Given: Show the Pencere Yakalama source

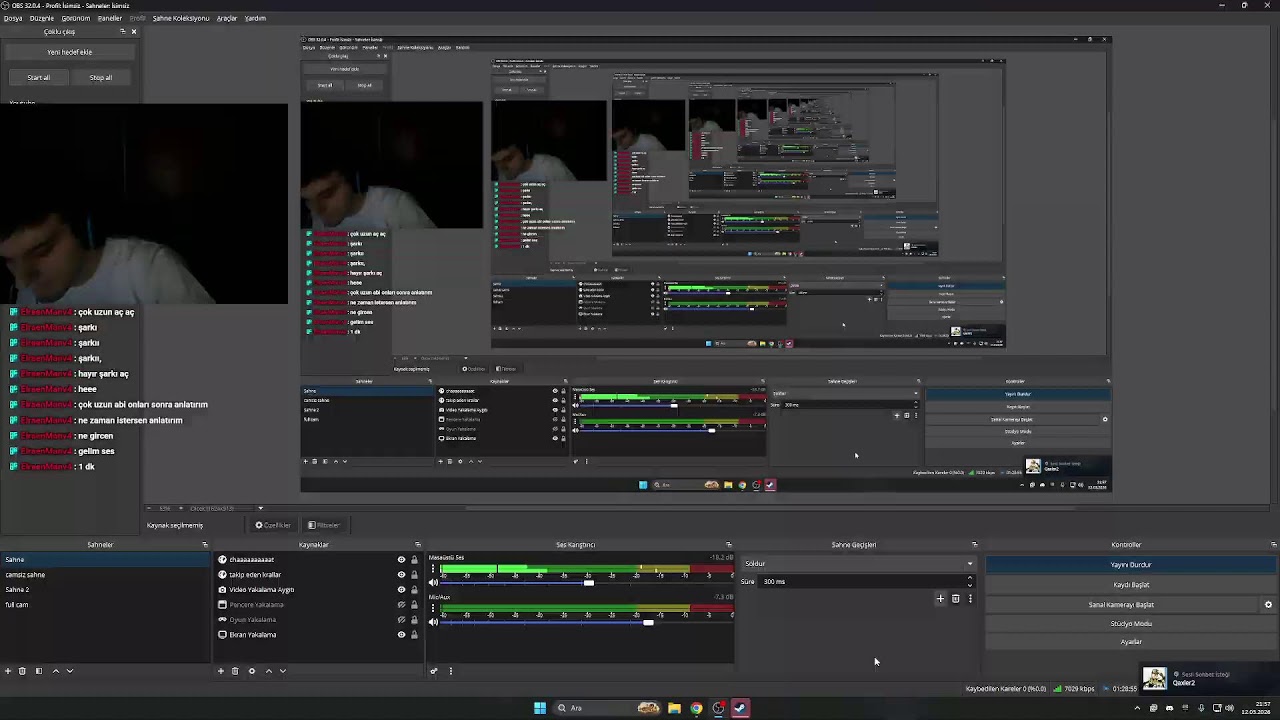Looking at the screenshot, I should pyautogui.click(x=401, y=605).
